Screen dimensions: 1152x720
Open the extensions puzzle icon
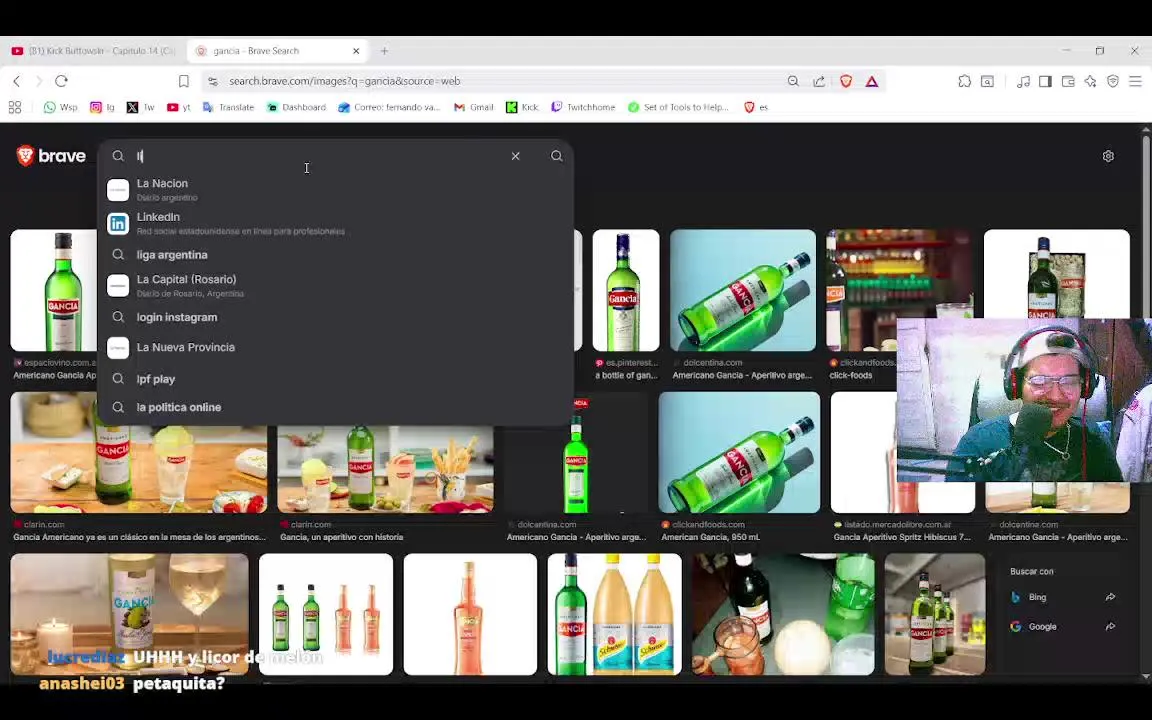(x=965, y=81)
